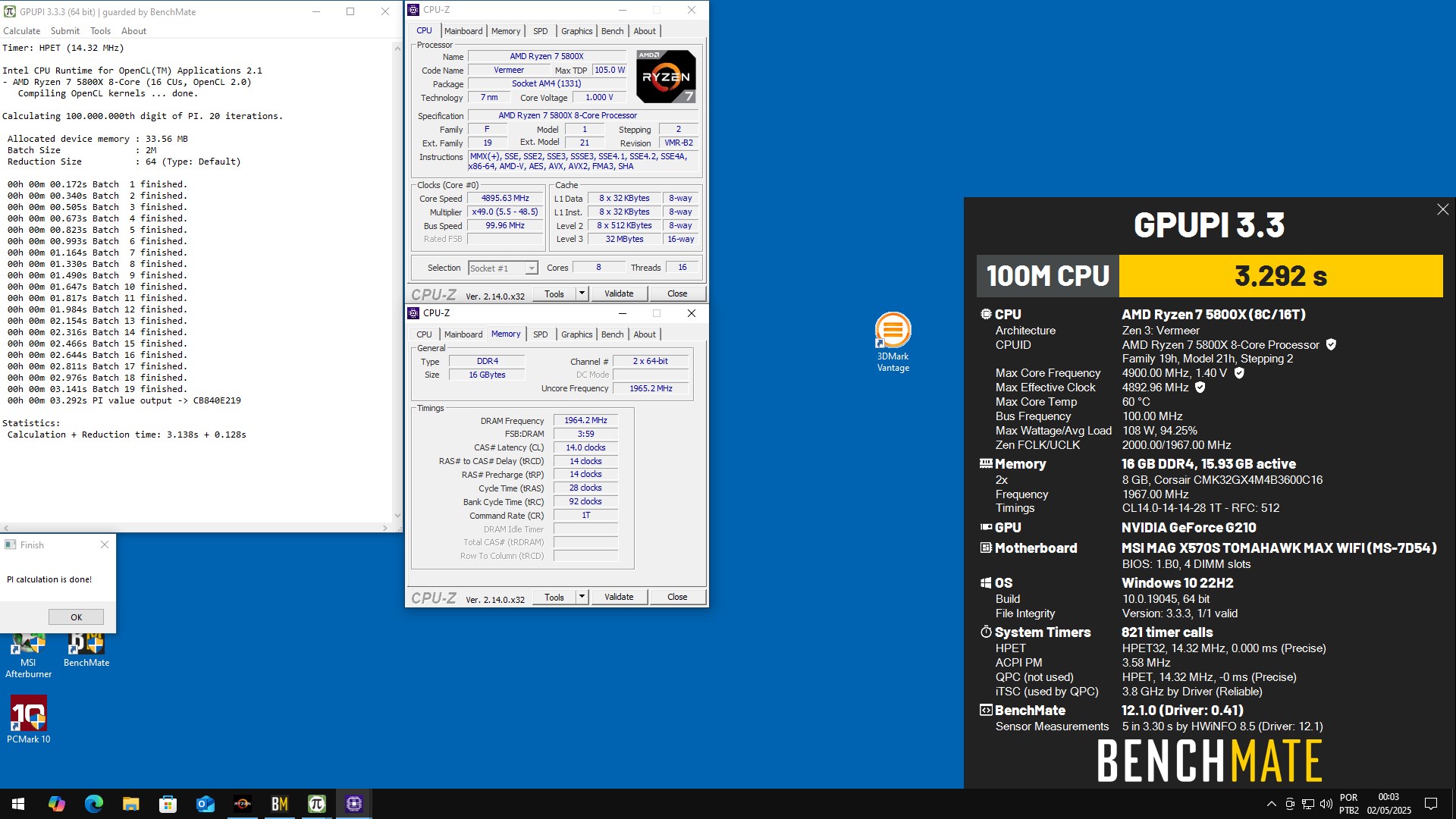Open PCMark 10 desktop shortcut
1456x819 pixels.
tap(28, 720)
